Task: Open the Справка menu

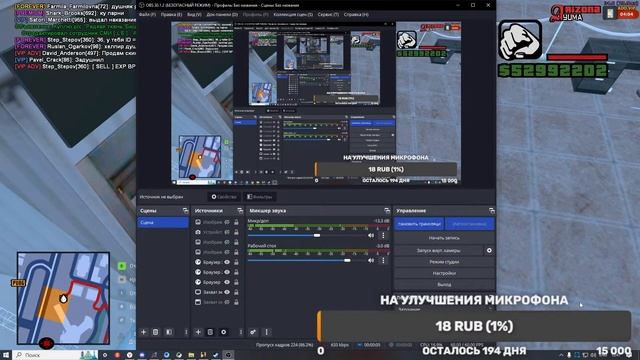Action: [356, 14]
